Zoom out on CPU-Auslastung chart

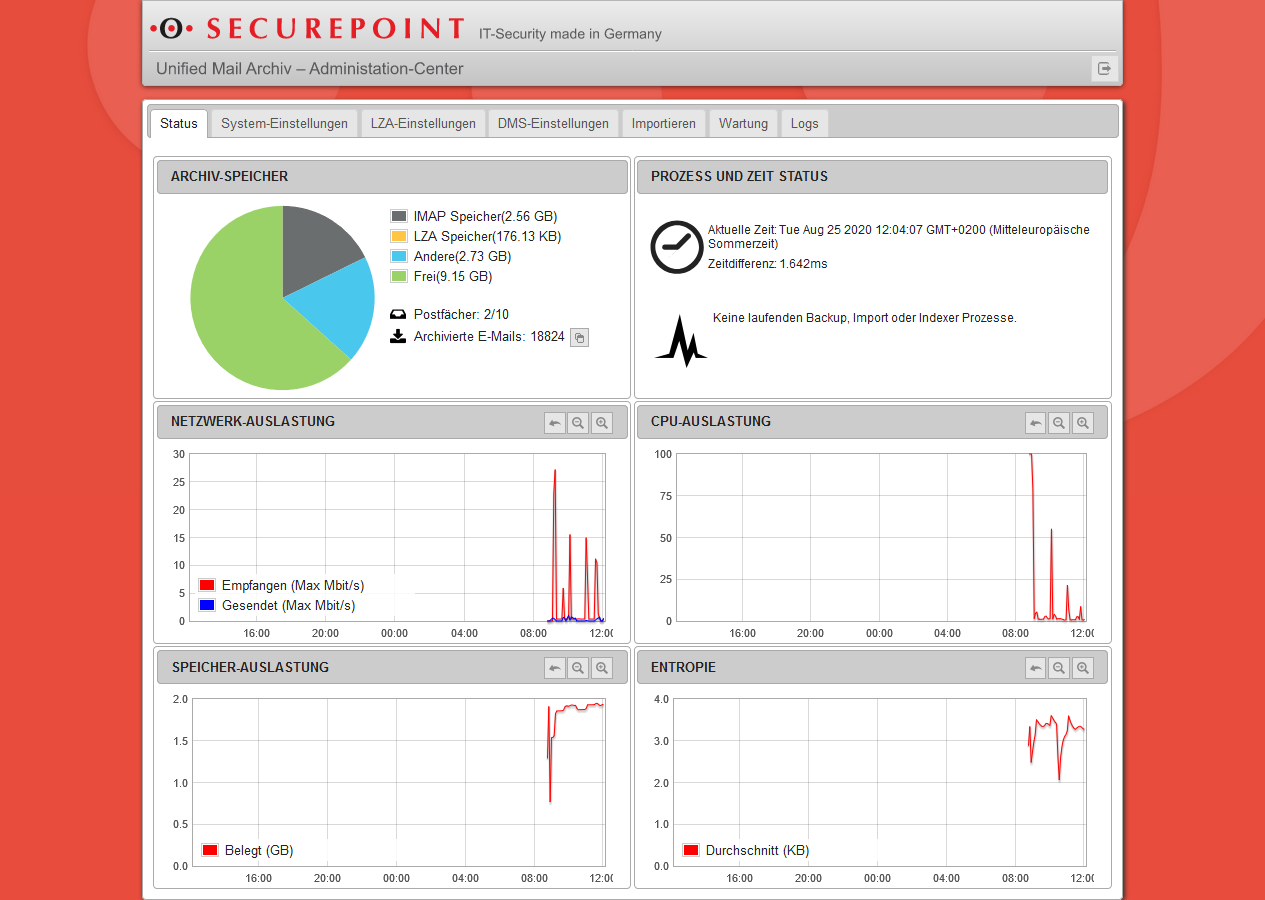coord(1059,423)
